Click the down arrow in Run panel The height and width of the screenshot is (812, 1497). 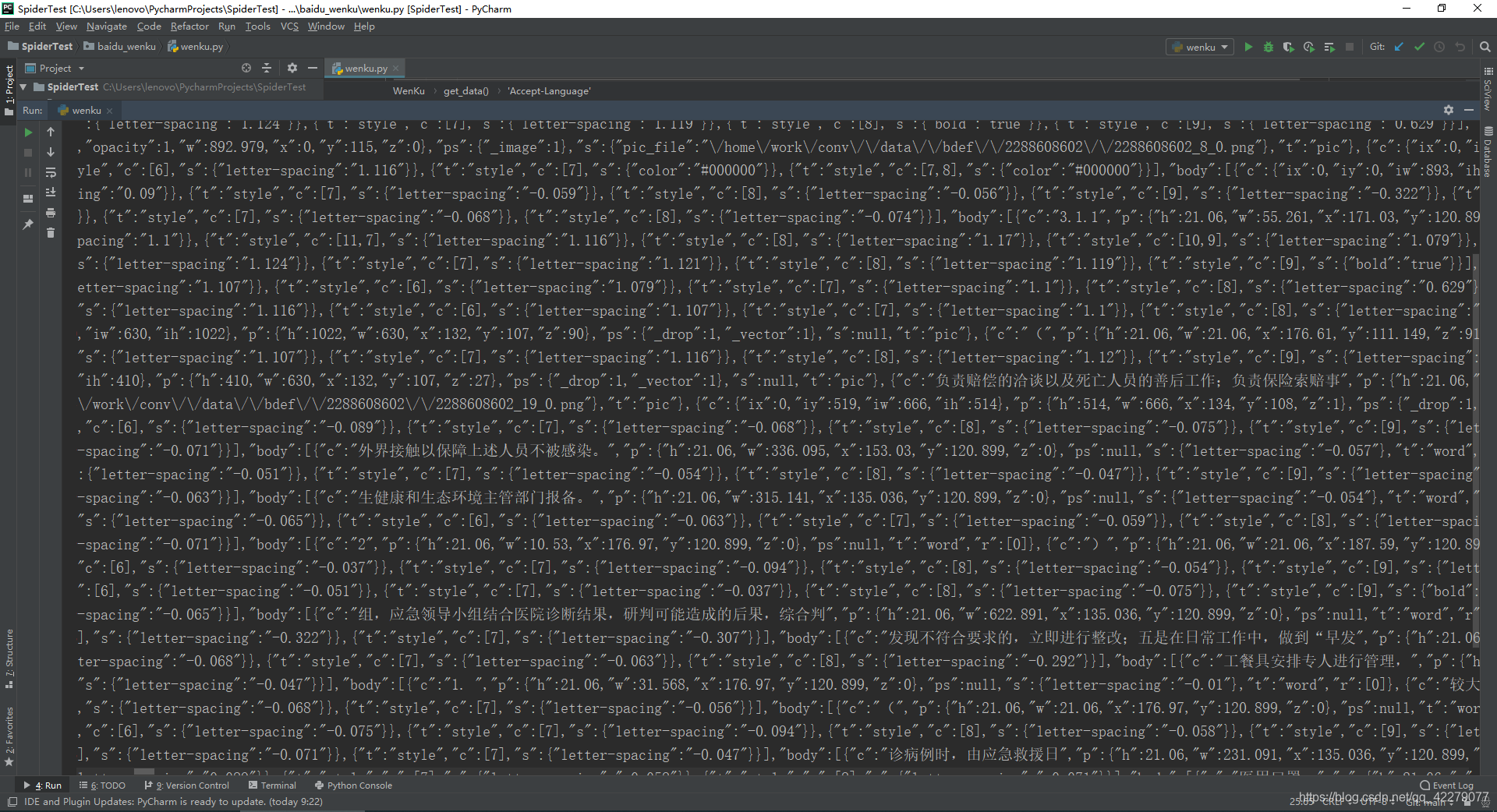51,153
